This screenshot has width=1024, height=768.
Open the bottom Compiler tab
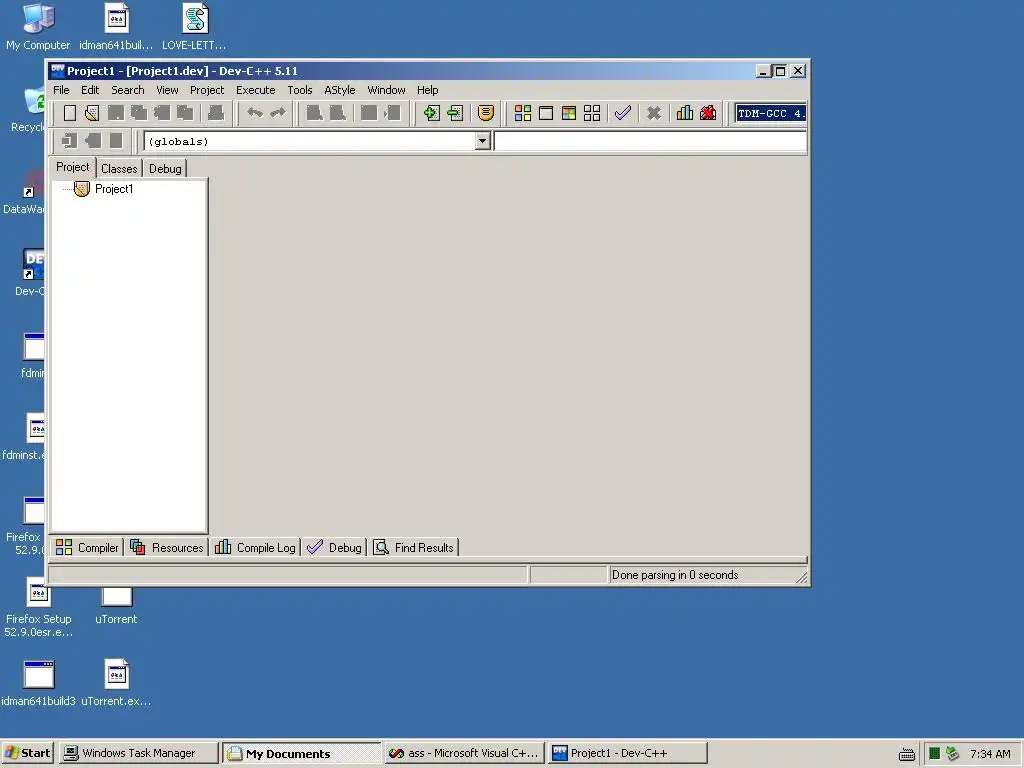click(87, 547)
